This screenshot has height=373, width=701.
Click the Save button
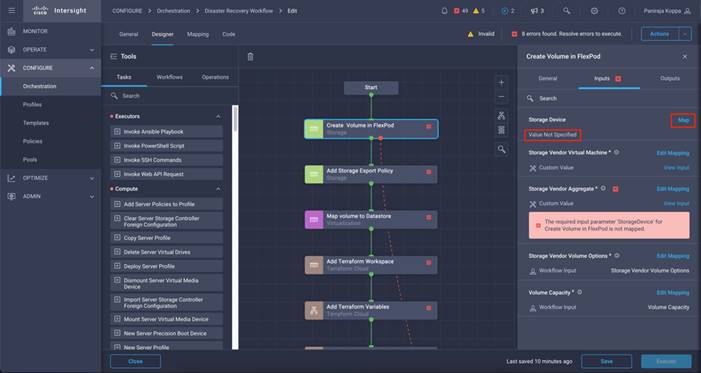point(607,361)
